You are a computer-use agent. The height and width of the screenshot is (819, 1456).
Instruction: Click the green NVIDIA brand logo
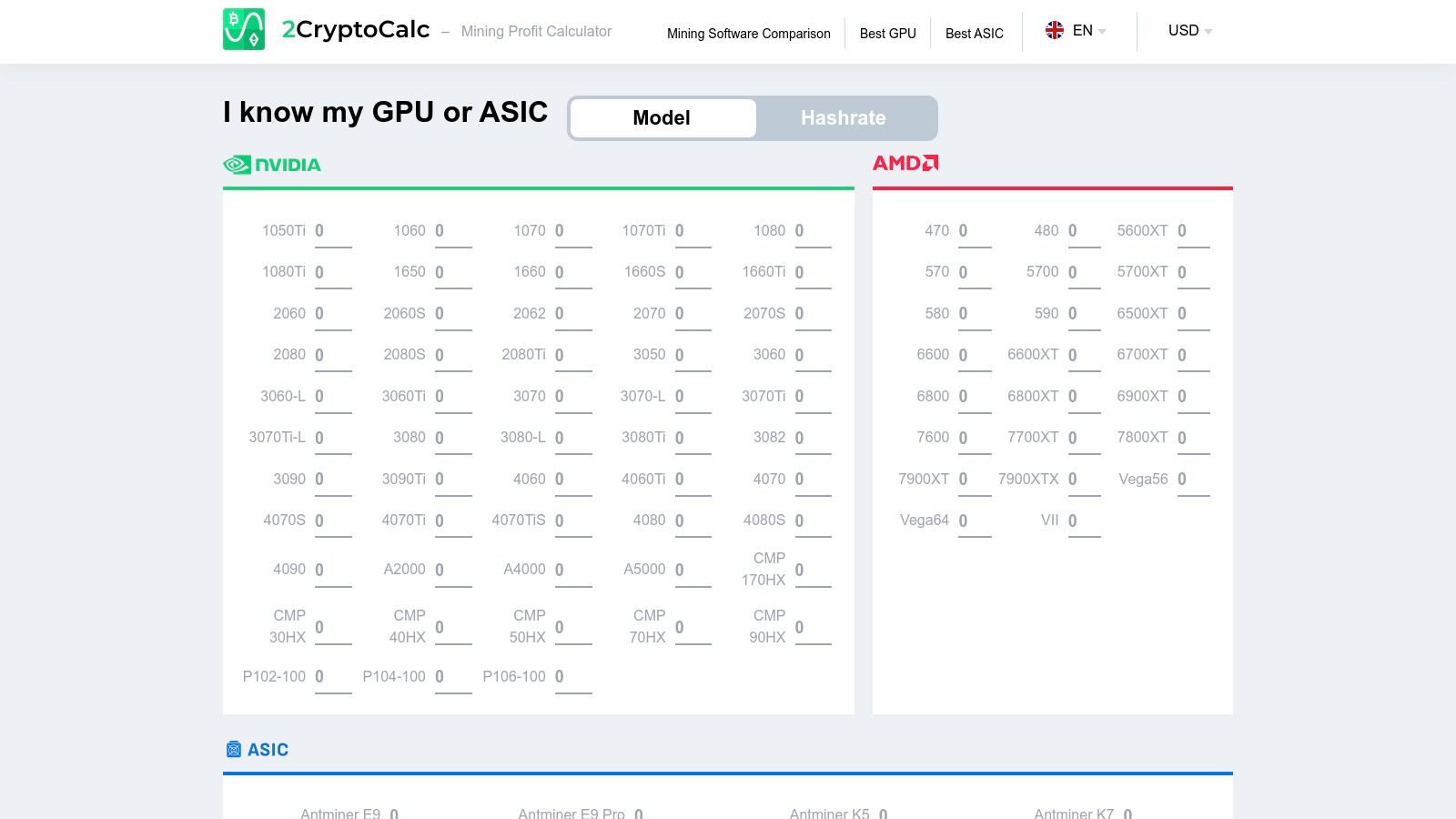[271, 165]
